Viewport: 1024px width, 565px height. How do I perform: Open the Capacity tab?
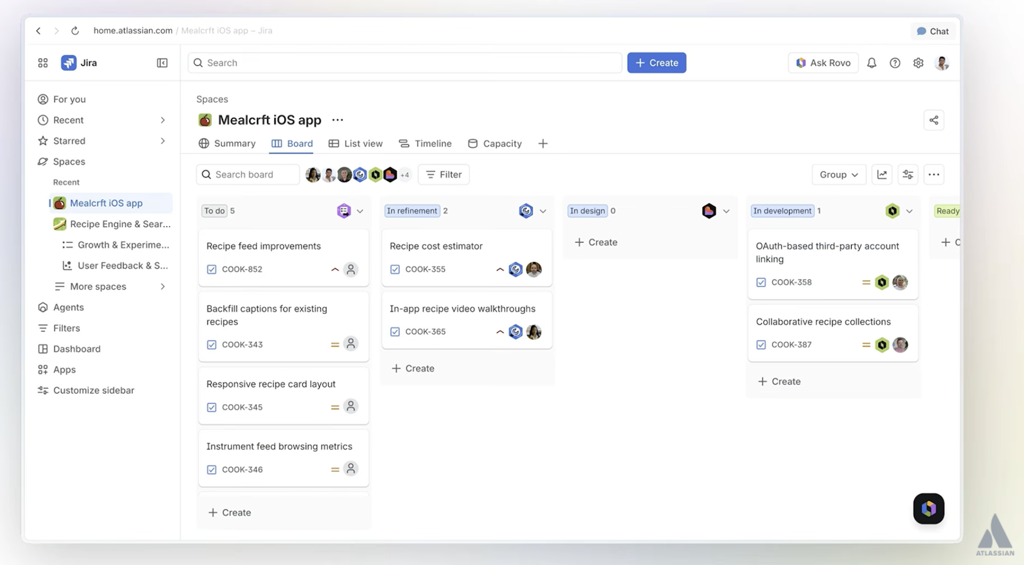[494, 144]
